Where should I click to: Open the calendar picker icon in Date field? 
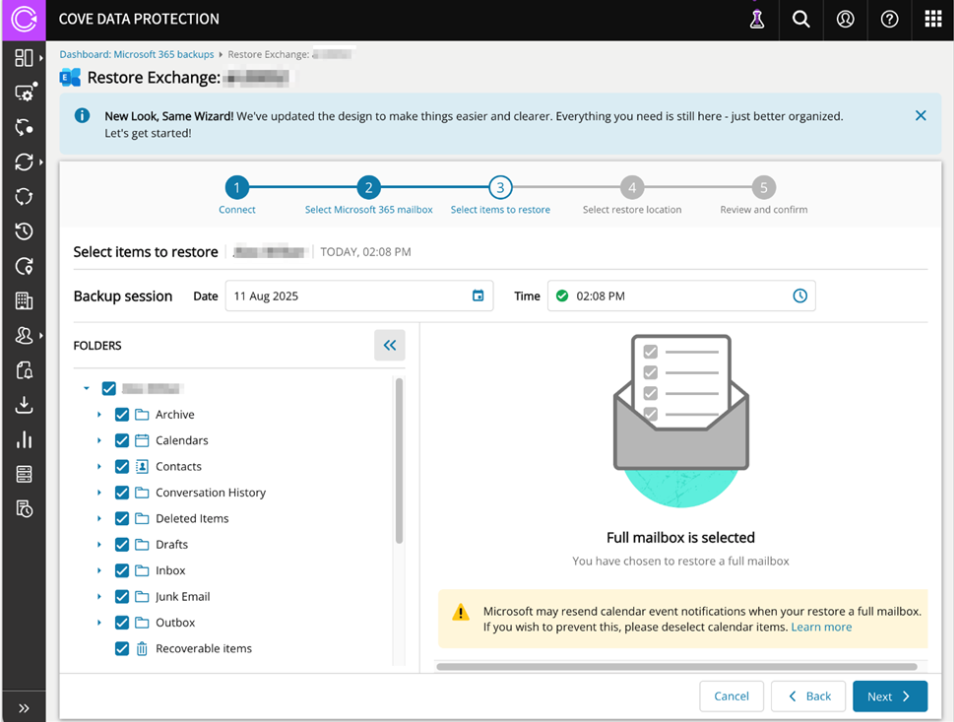(x=478, y=296)
